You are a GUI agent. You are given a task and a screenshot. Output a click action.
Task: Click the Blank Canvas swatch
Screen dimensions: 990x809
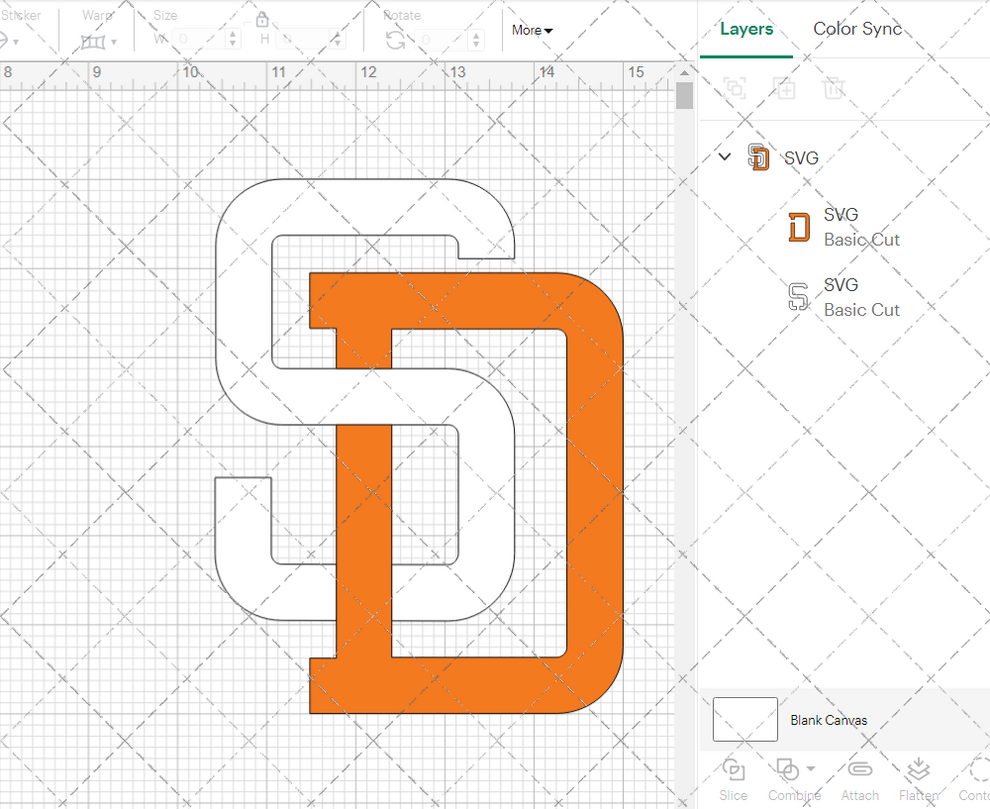click(x=745, y=719)
